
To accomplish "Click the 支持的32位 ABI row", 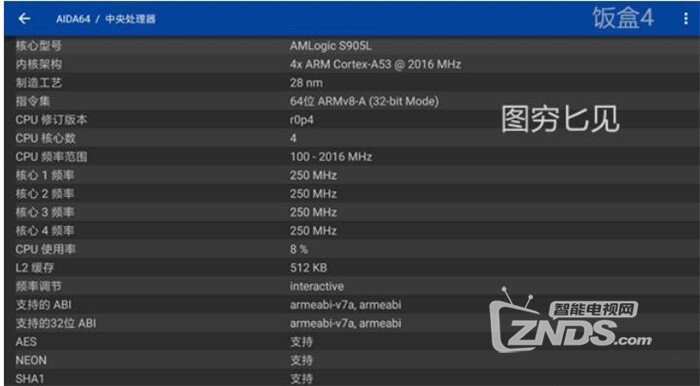I will [352, 323].
